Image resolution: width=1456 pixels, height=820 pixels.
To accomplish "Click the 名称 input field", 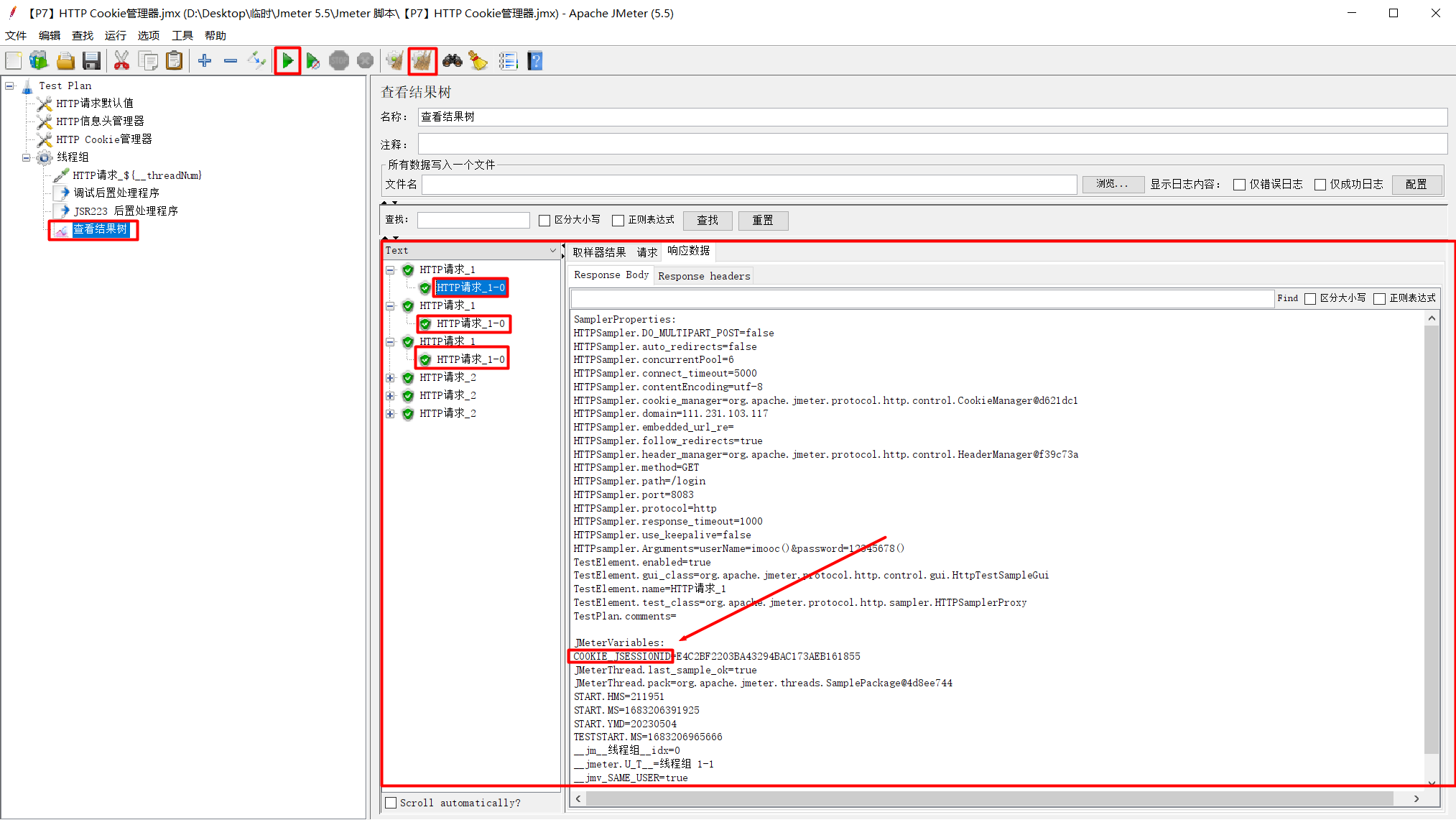I will point(932,117).
